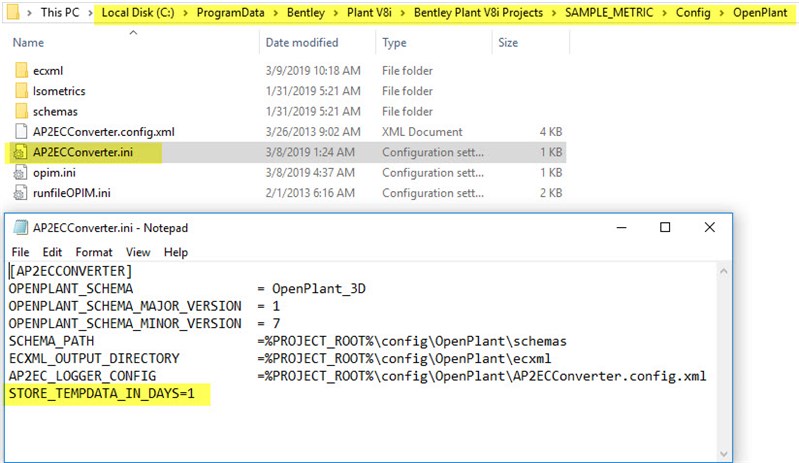Screen dimensions: 799x463
Task: Expand chevron after Plant V8i breadcrumb
Action: [x=403, y=13]
